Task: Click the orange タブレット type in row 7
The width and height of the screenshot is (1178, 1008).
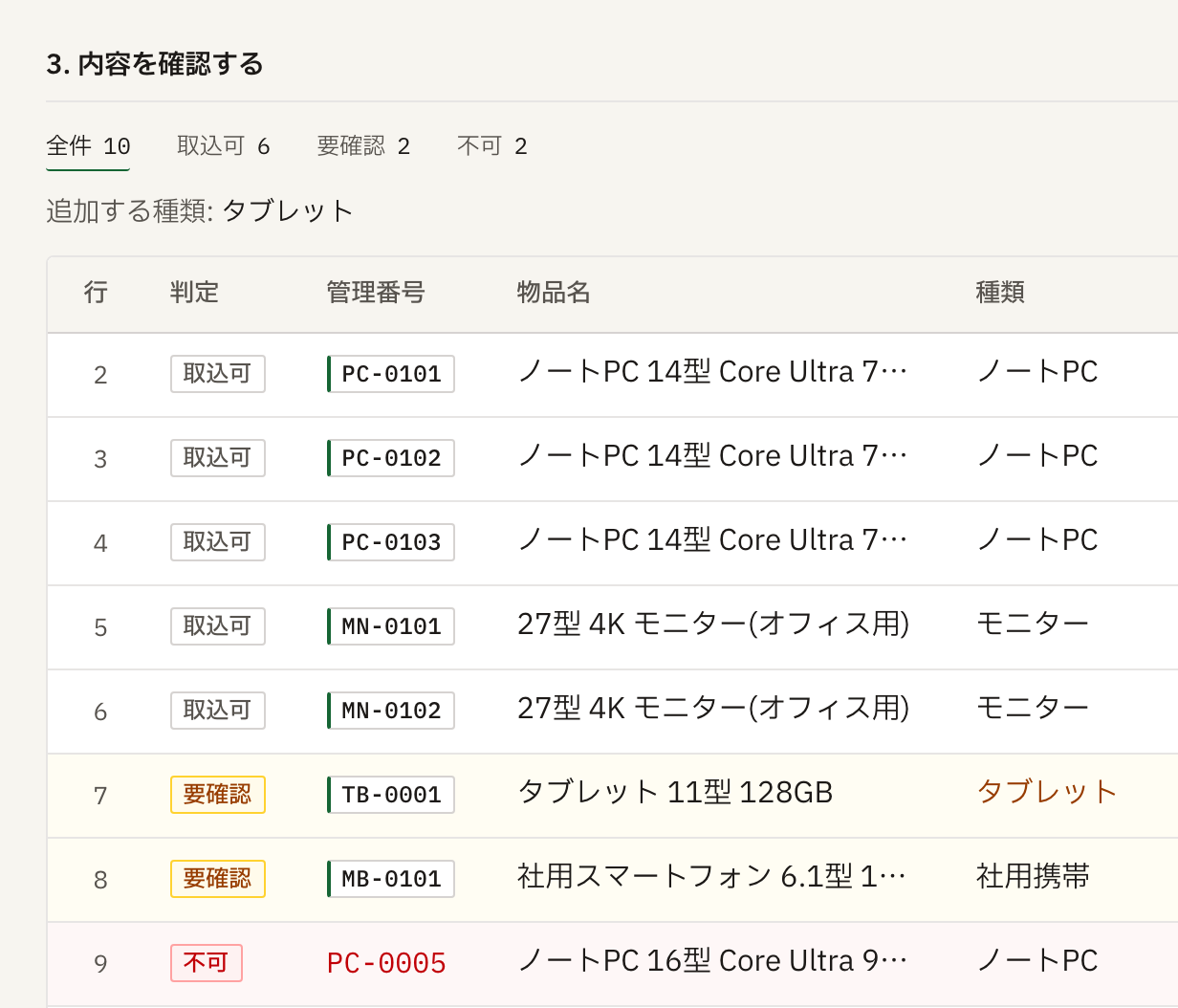Action: tap(1047, 793)
